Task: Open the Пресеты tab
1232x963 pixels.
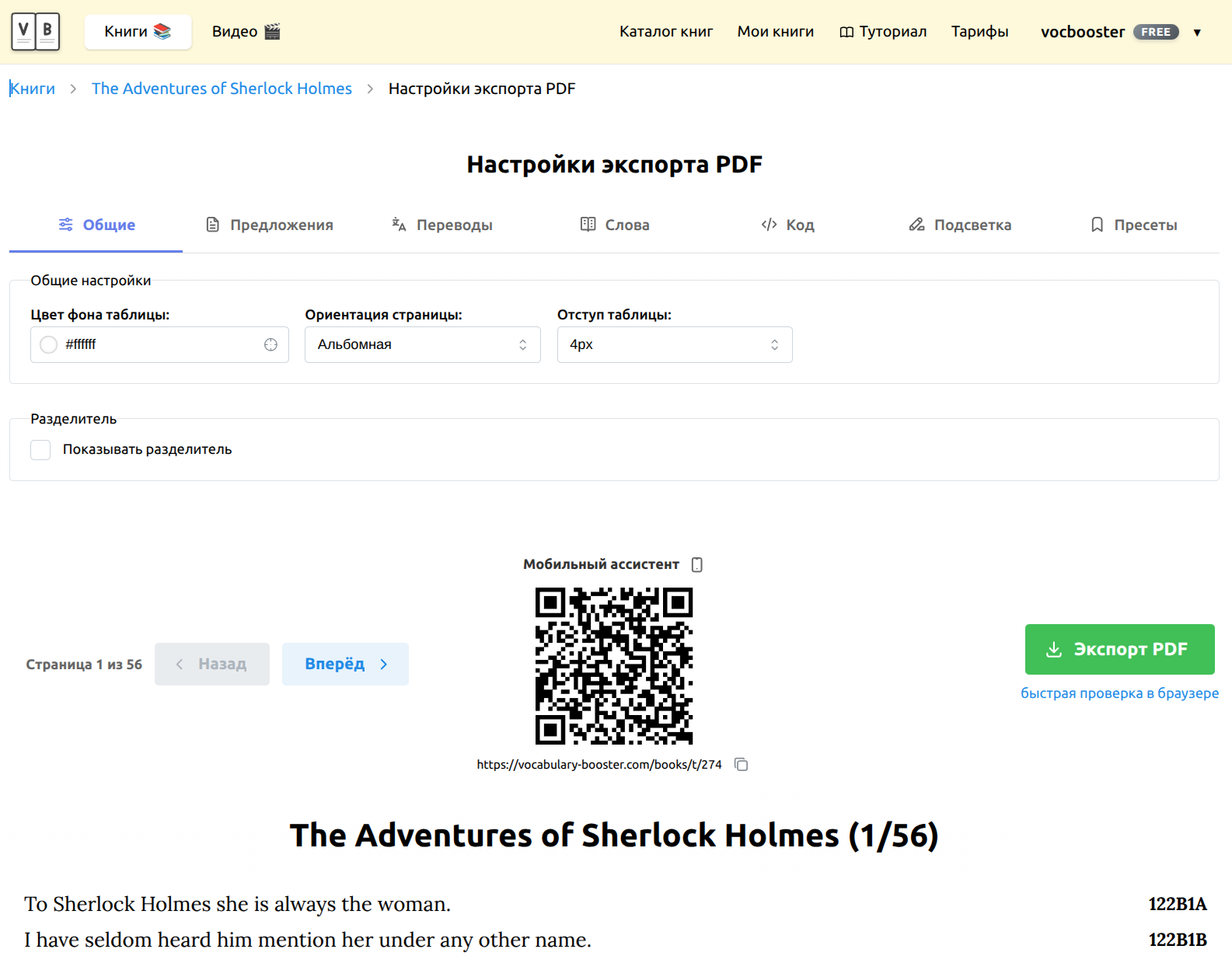Action: tap(1133, 225)
